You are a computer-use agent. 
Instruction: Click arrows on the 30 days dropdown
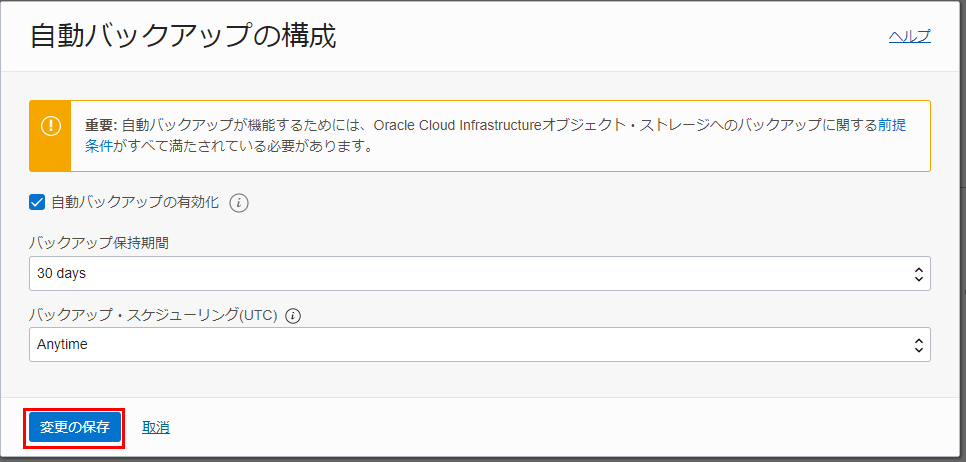(918, 273)
